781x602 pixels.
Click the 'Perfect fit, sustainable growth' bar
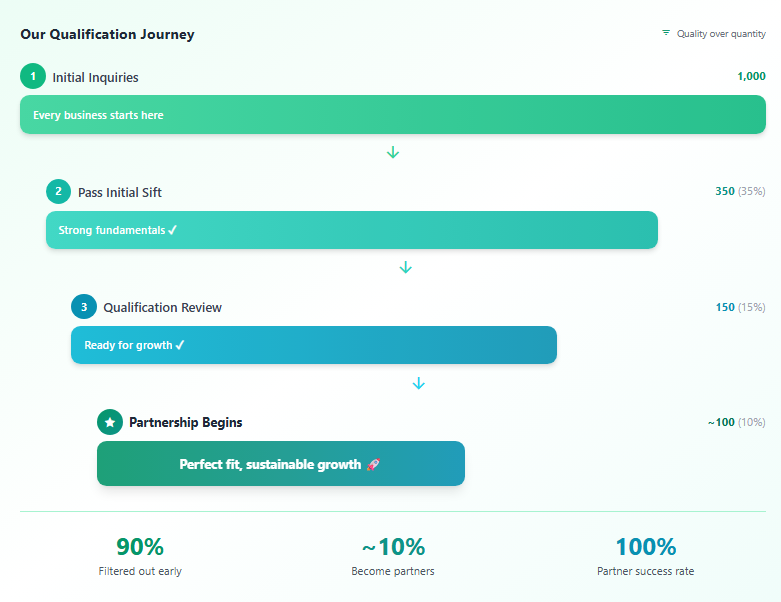(x=280, y=464)
